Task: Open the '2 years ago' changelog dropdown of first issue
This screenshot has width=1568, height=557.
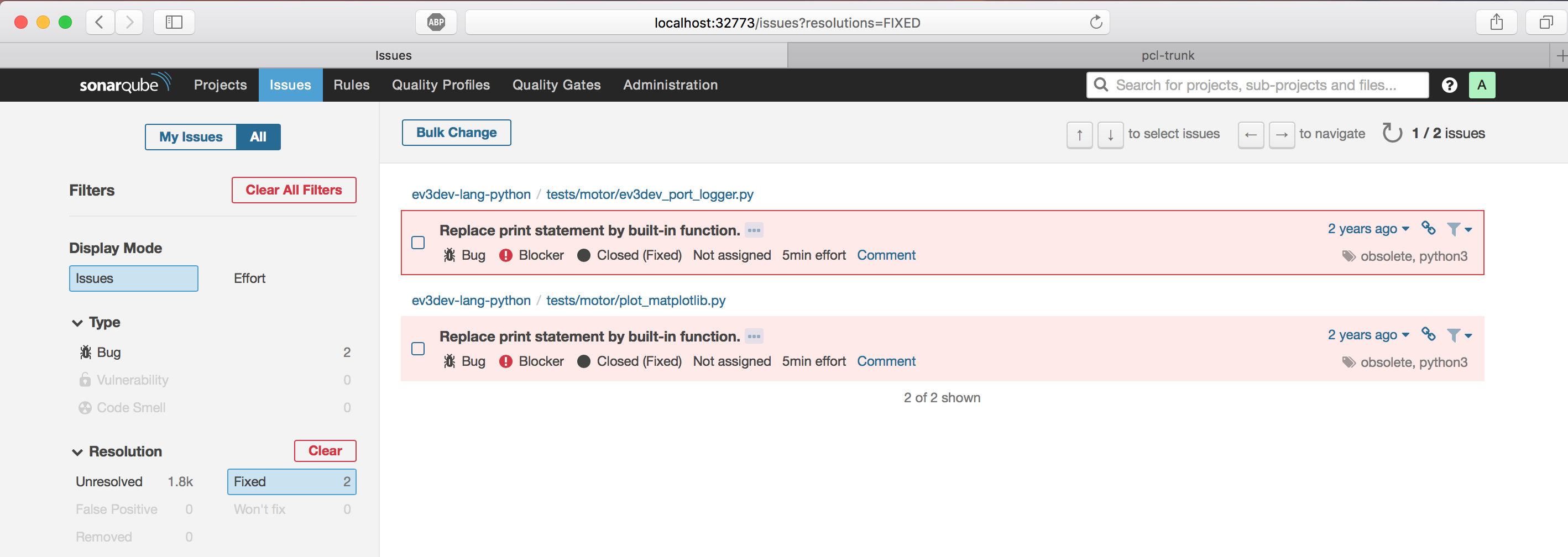Action: [1368, 229]
